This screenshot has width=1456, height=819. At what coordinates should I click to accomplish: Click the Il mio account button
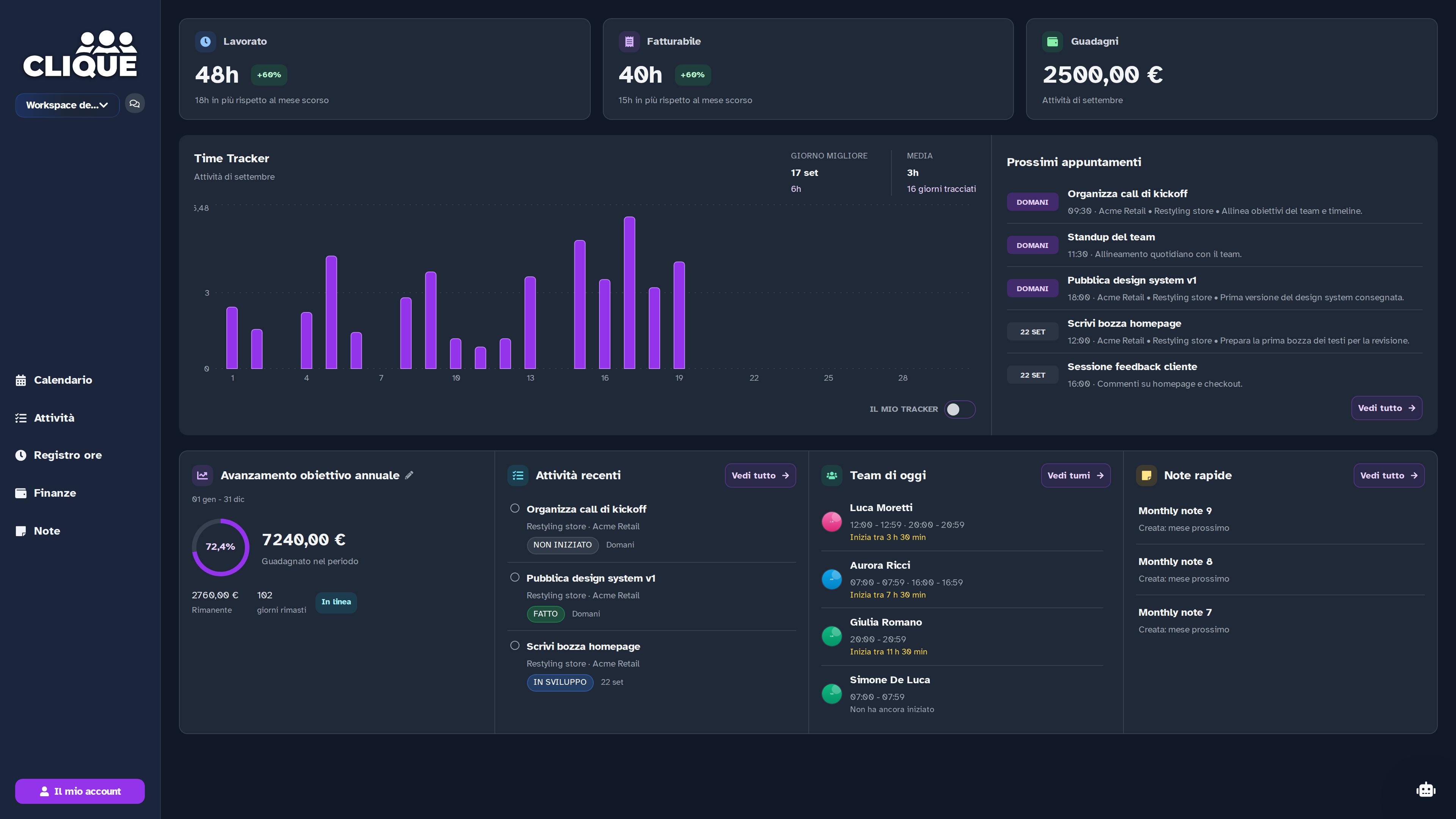[x=80, y=791]
